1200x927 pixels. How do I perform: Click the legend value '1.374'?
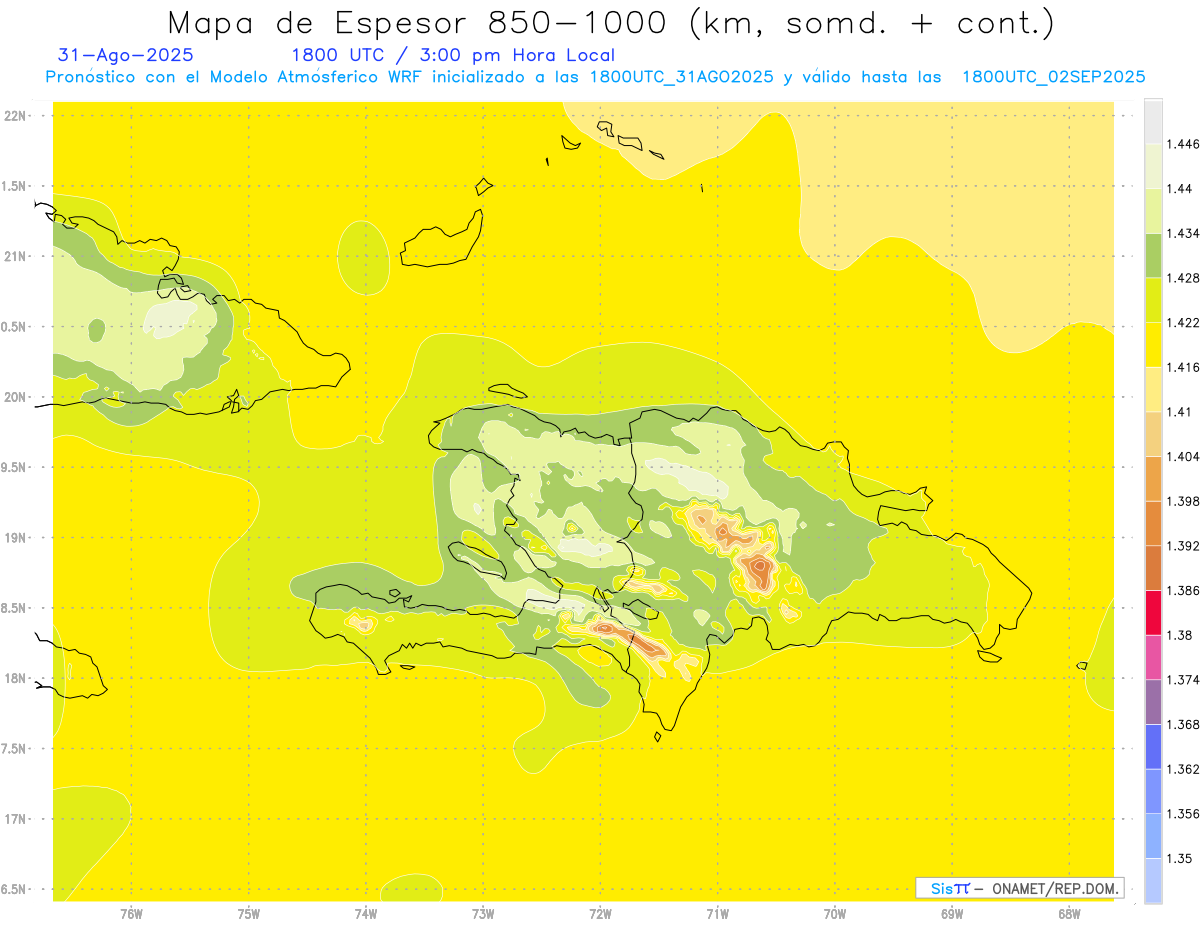pyautogui.click(x=1183, y=680)
